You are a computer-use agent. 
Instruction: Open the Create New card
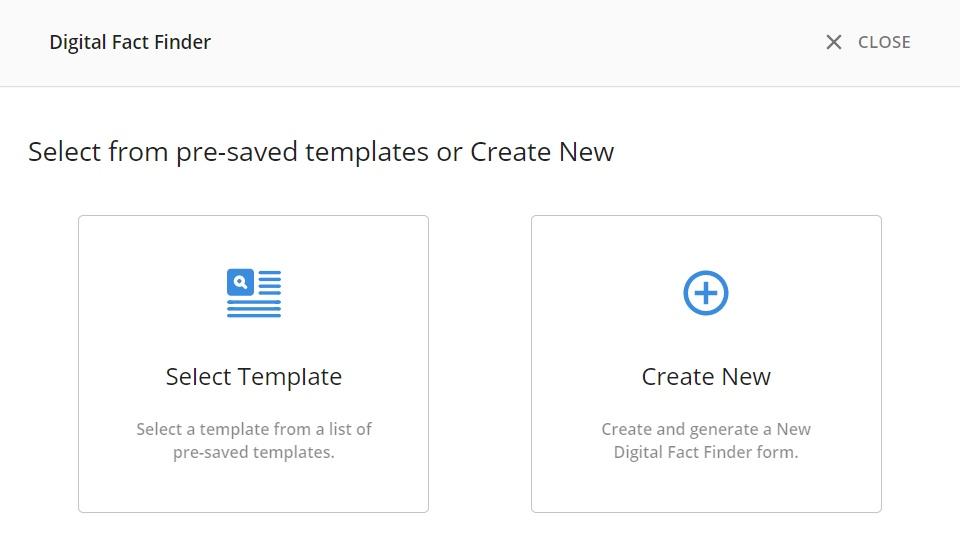pos(706,364)
